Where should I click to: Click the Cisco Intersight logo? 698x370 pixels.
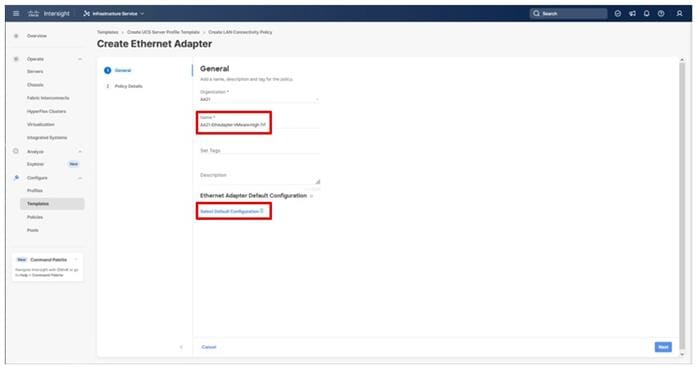point(49,13)
